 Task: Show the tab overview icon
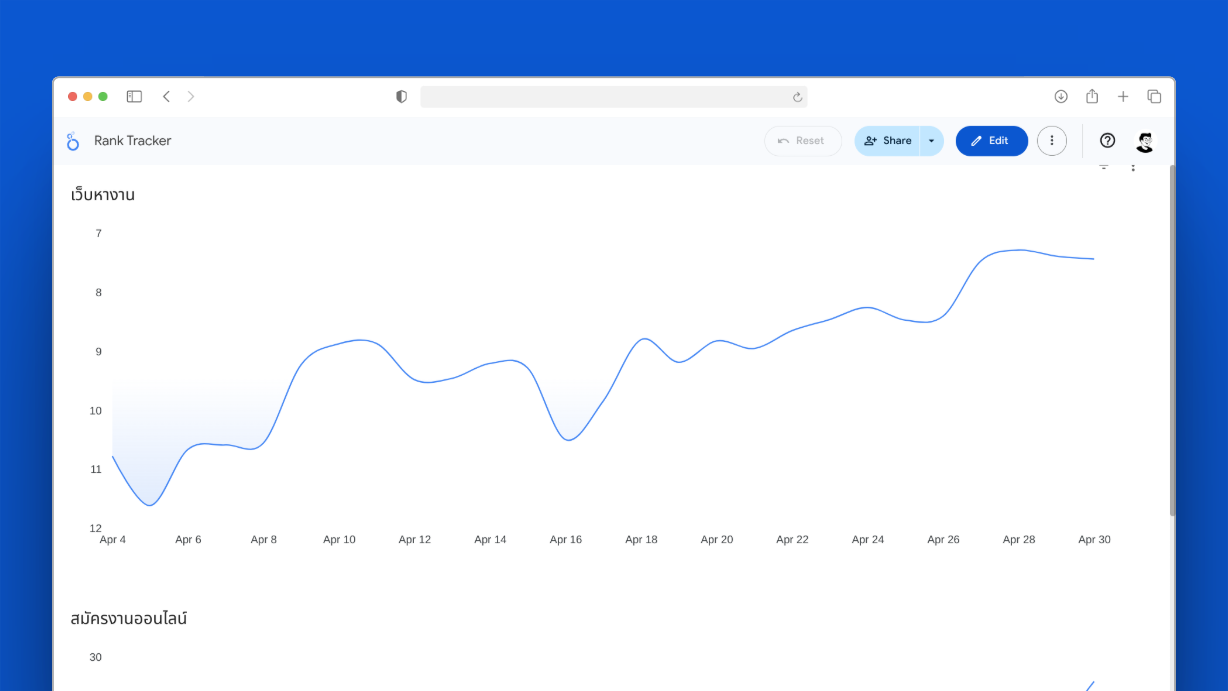click(1154, 97)
